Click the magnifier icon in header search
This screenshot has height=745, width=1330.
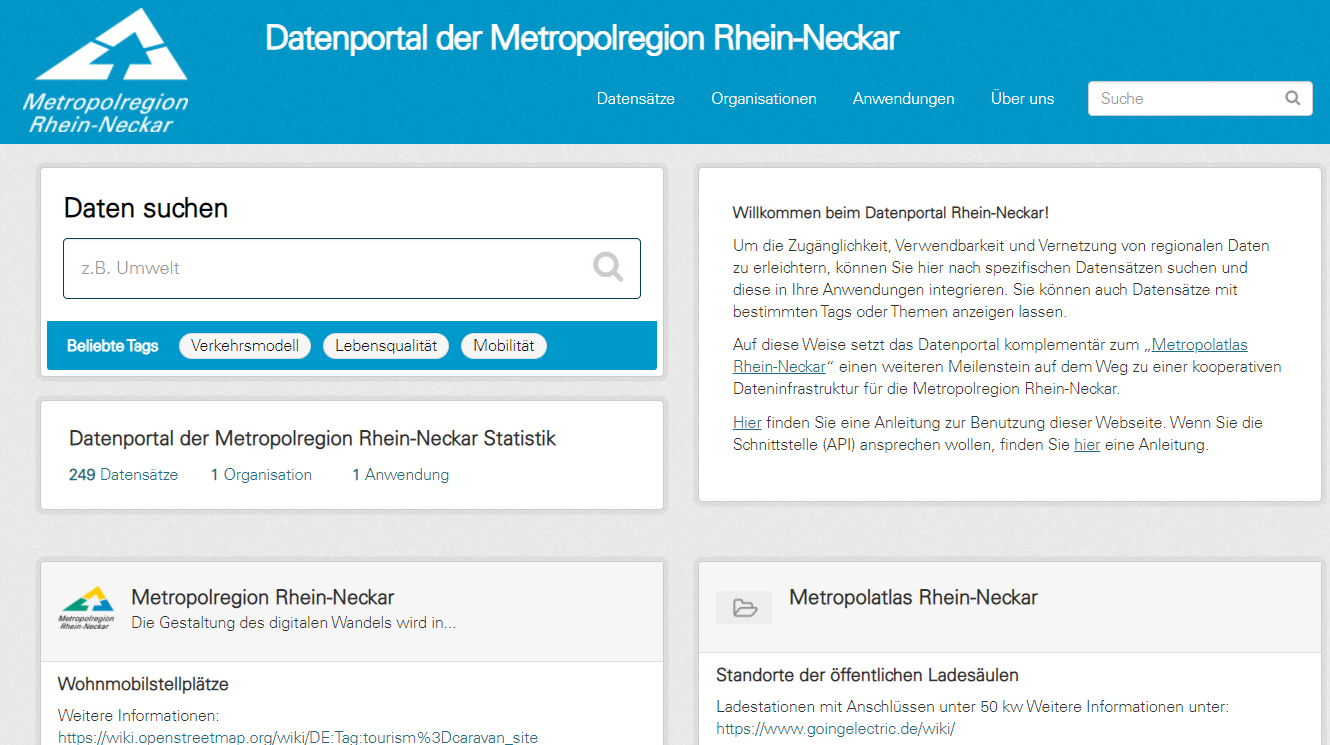click(x=1292, y=98)
